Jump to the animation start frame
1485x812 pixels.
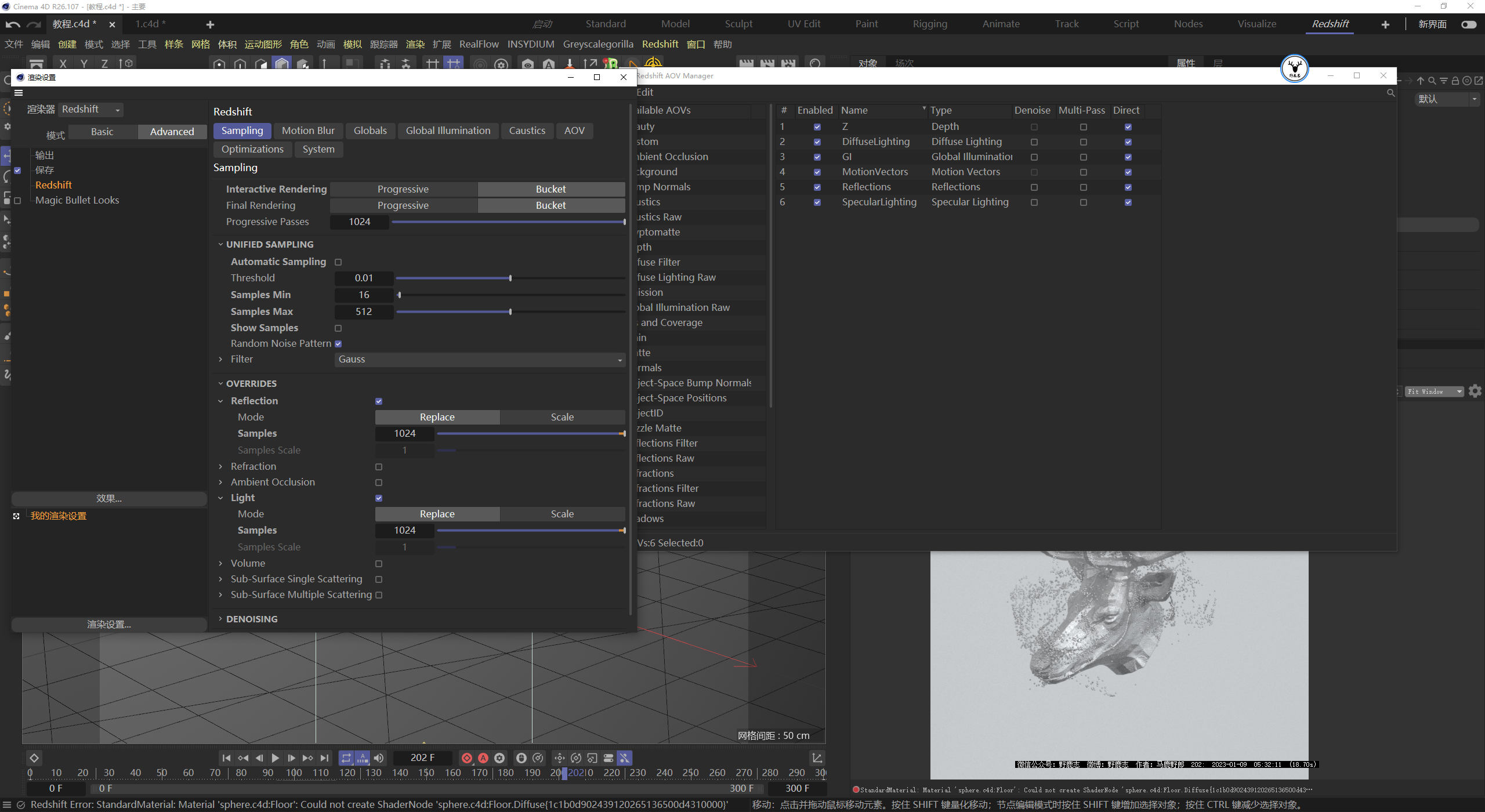click(x=226, y=758)
